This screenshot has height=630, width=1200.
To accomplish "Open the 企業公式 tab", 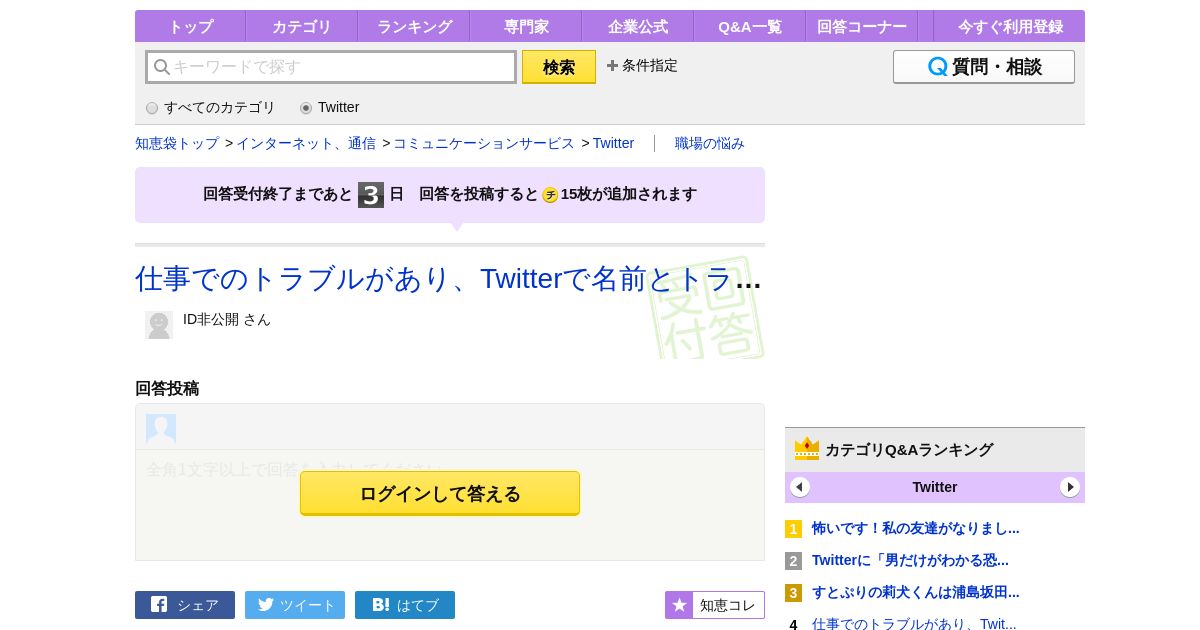I will pos(638,26).
